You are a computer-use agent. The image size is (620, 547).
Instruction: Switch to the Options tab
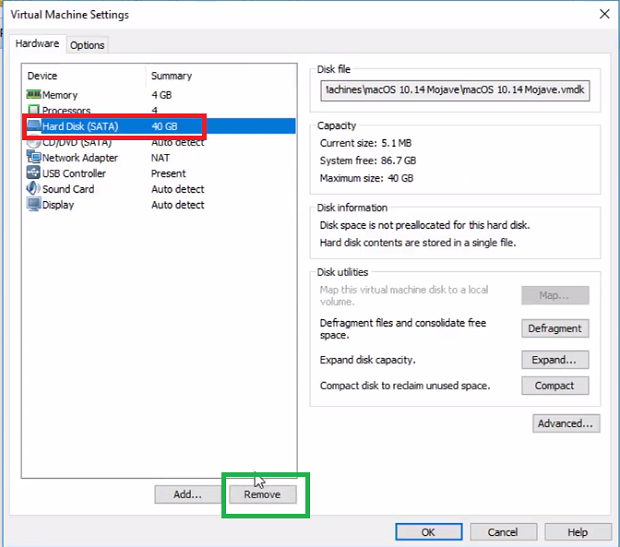(x=87, y=45)
